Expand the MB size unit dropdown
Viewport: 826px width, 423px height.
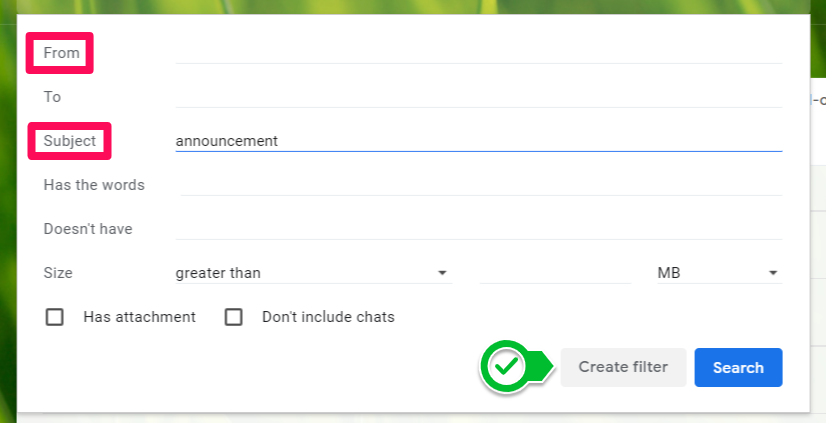click(718, 273)
